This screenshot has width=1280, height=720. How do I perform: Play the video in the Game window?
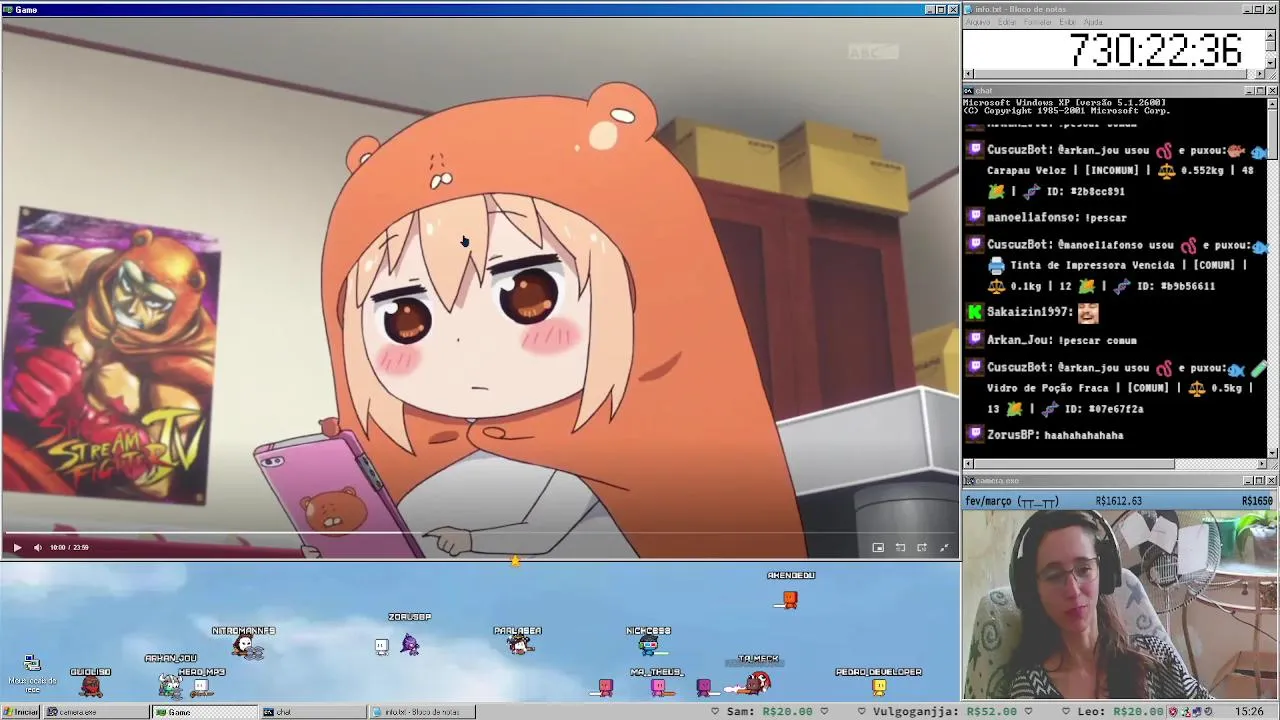[17, 547]
